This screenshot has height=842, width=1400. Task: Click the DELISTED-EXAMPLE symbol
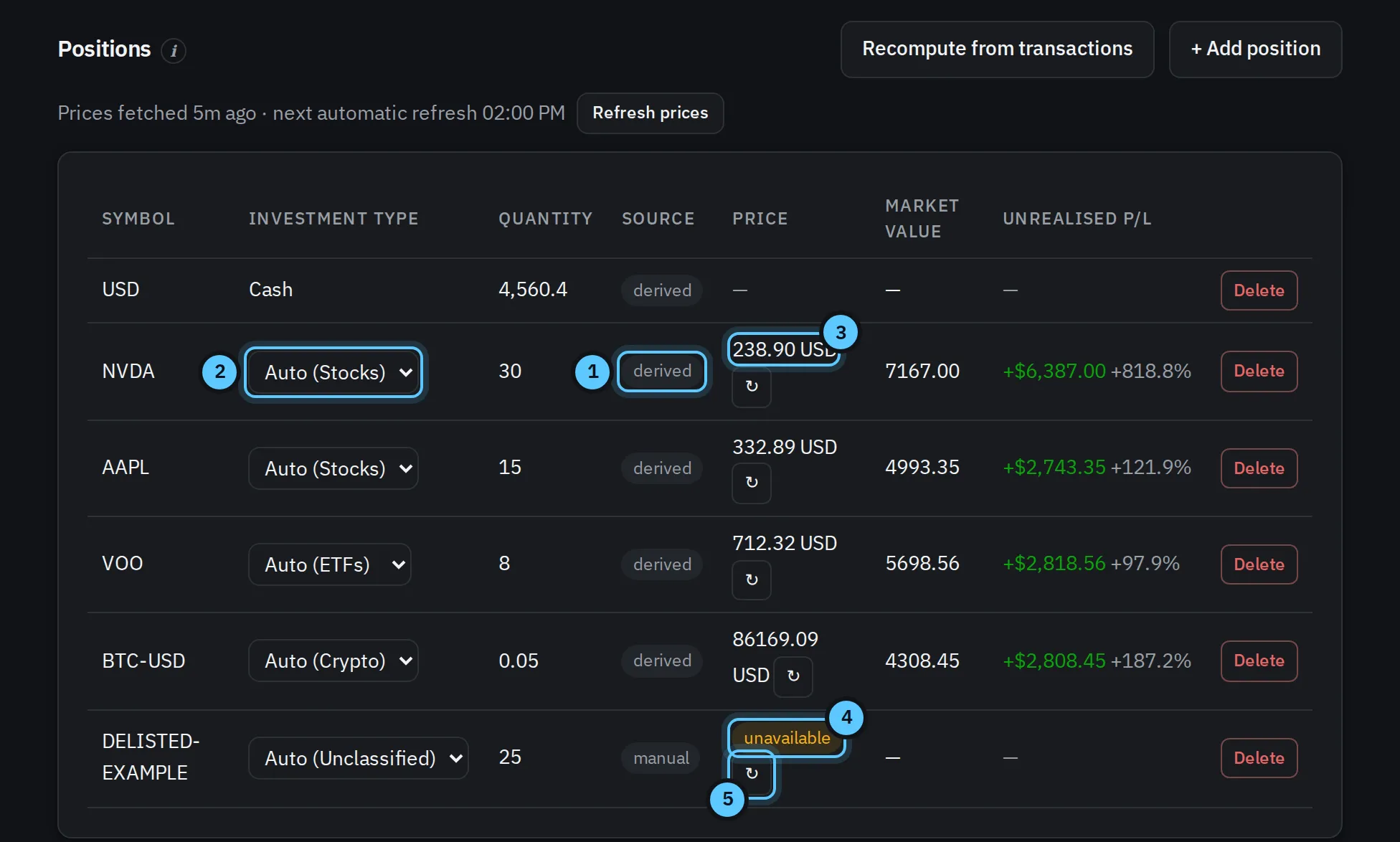151,757
